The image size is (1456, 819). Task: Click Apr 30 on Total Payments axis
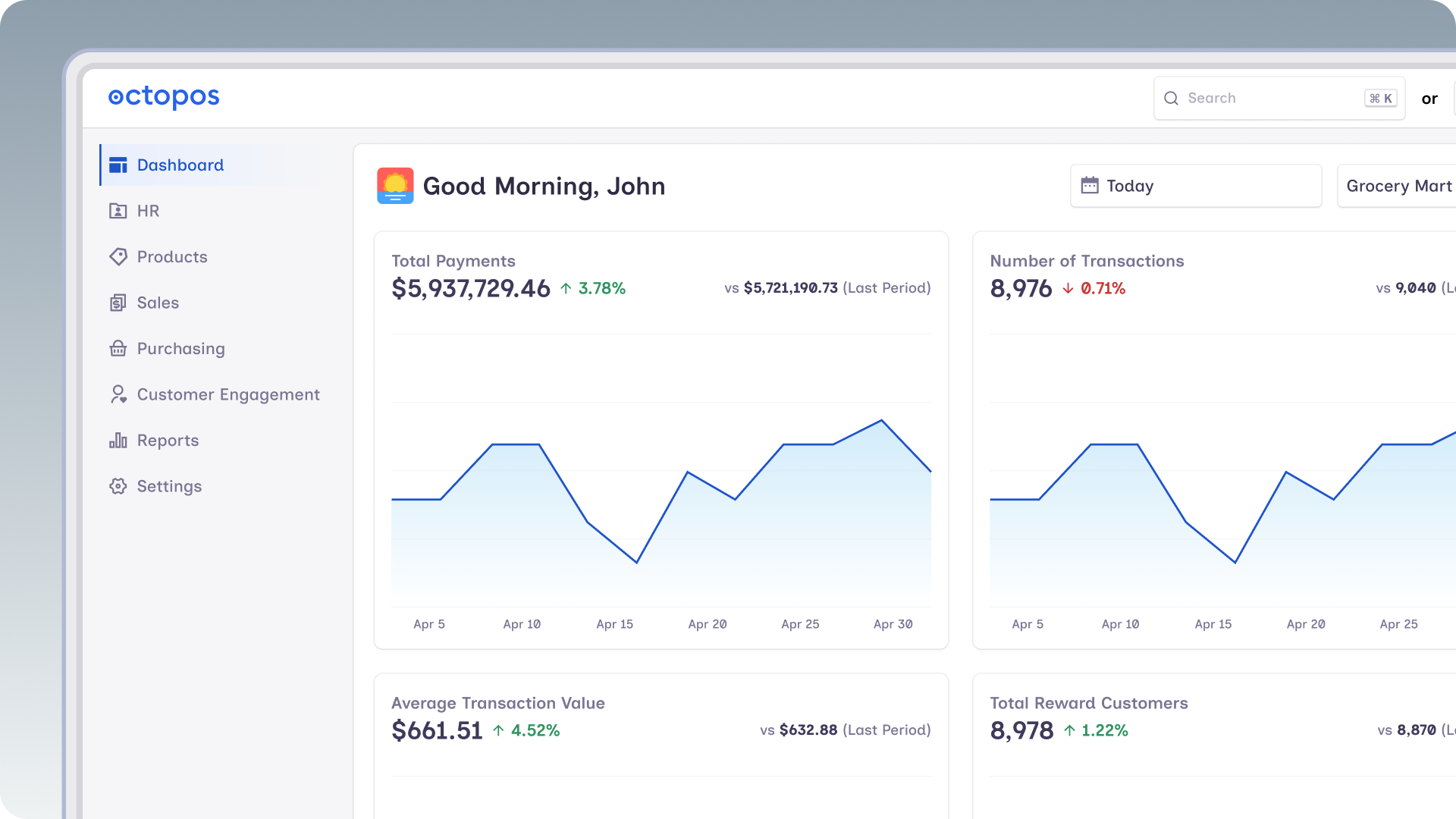(x=893, y=624)
